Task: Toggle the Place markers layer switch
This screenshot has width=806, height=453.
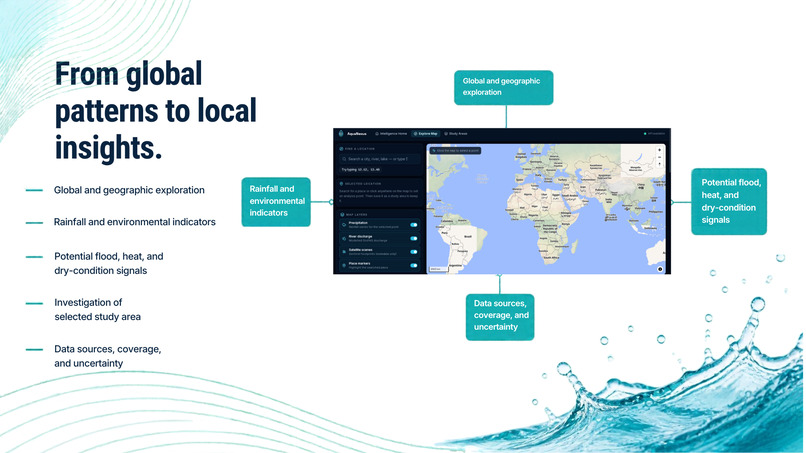Action: (414, 265)
